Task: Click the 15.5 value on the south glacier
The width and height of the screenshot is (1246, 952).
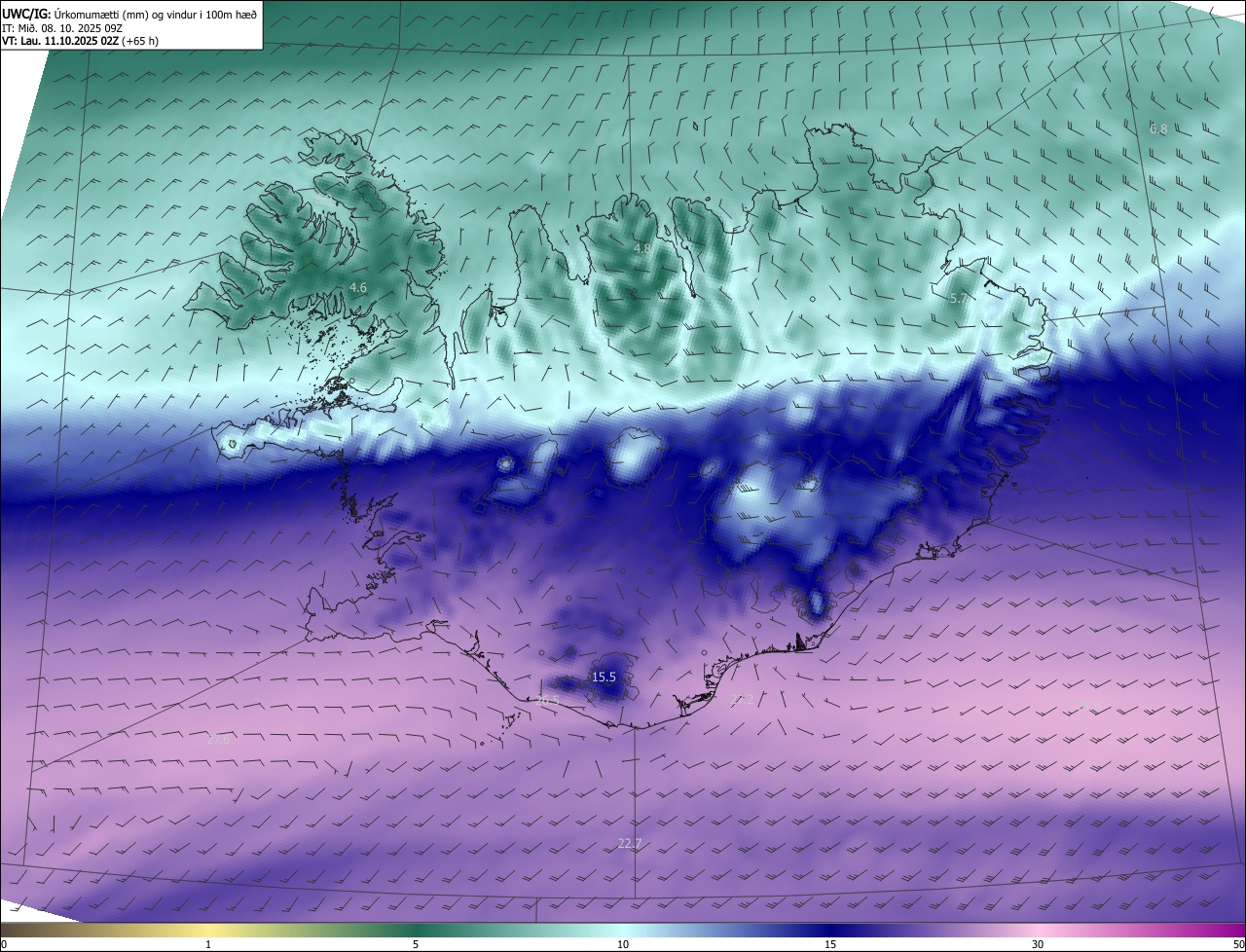Action: coord(605,677)
